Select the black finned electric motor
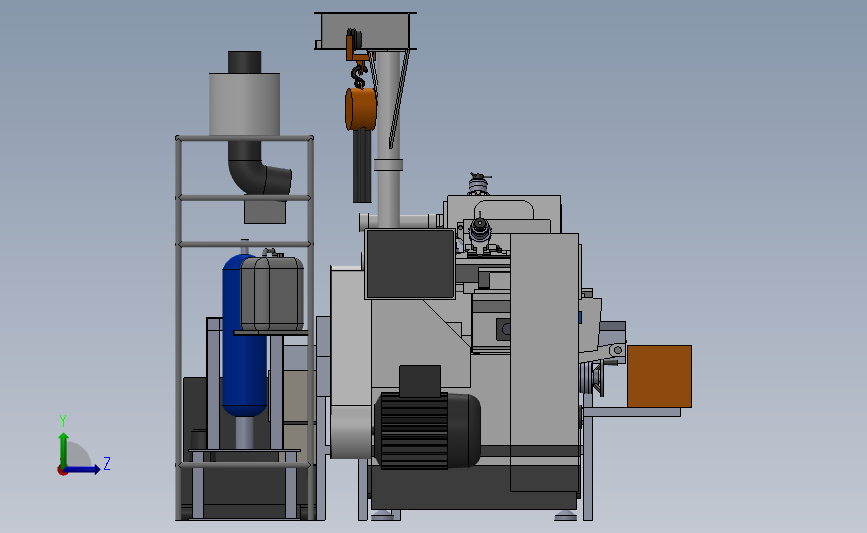 click(427, 430)
